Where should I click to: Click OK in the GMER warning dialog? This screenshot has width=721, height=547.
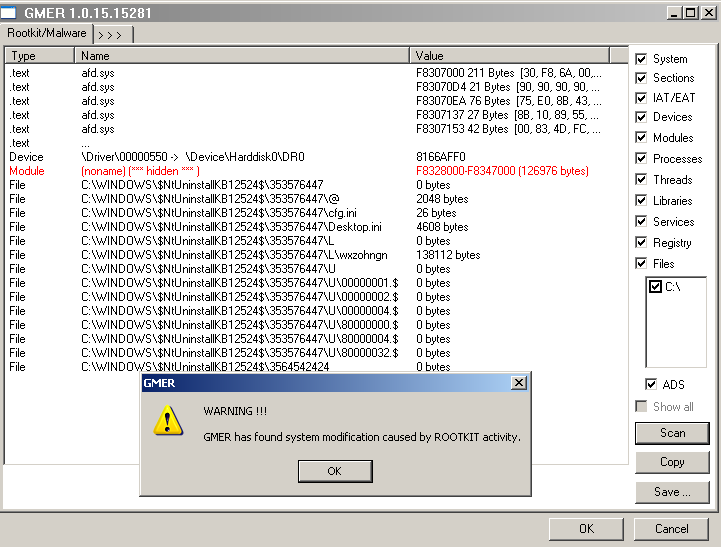tap(335, 471)
